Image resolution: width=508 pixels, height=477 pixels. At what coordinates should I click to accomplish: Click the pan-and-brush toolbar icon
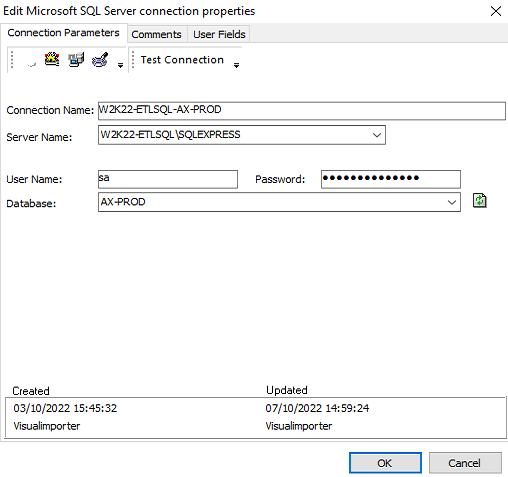[100, 60]
